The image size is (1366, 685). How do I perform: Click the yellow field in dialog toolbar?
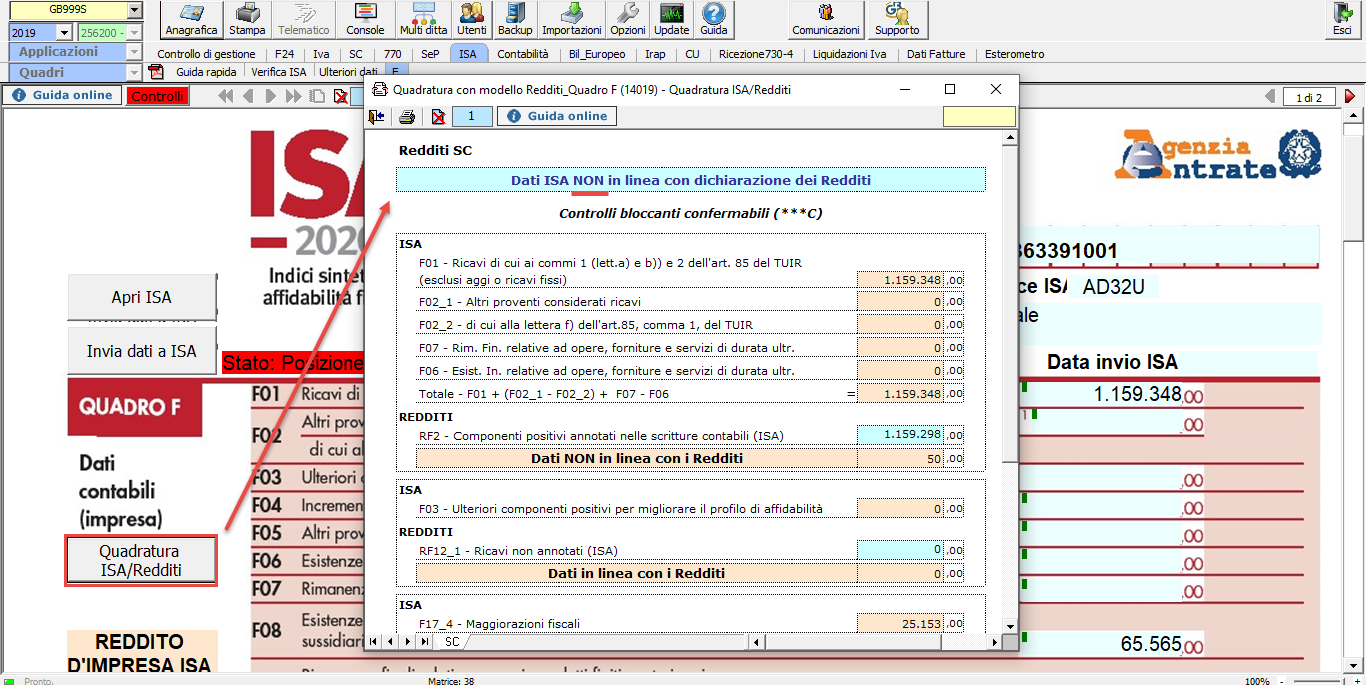[979, 117]
